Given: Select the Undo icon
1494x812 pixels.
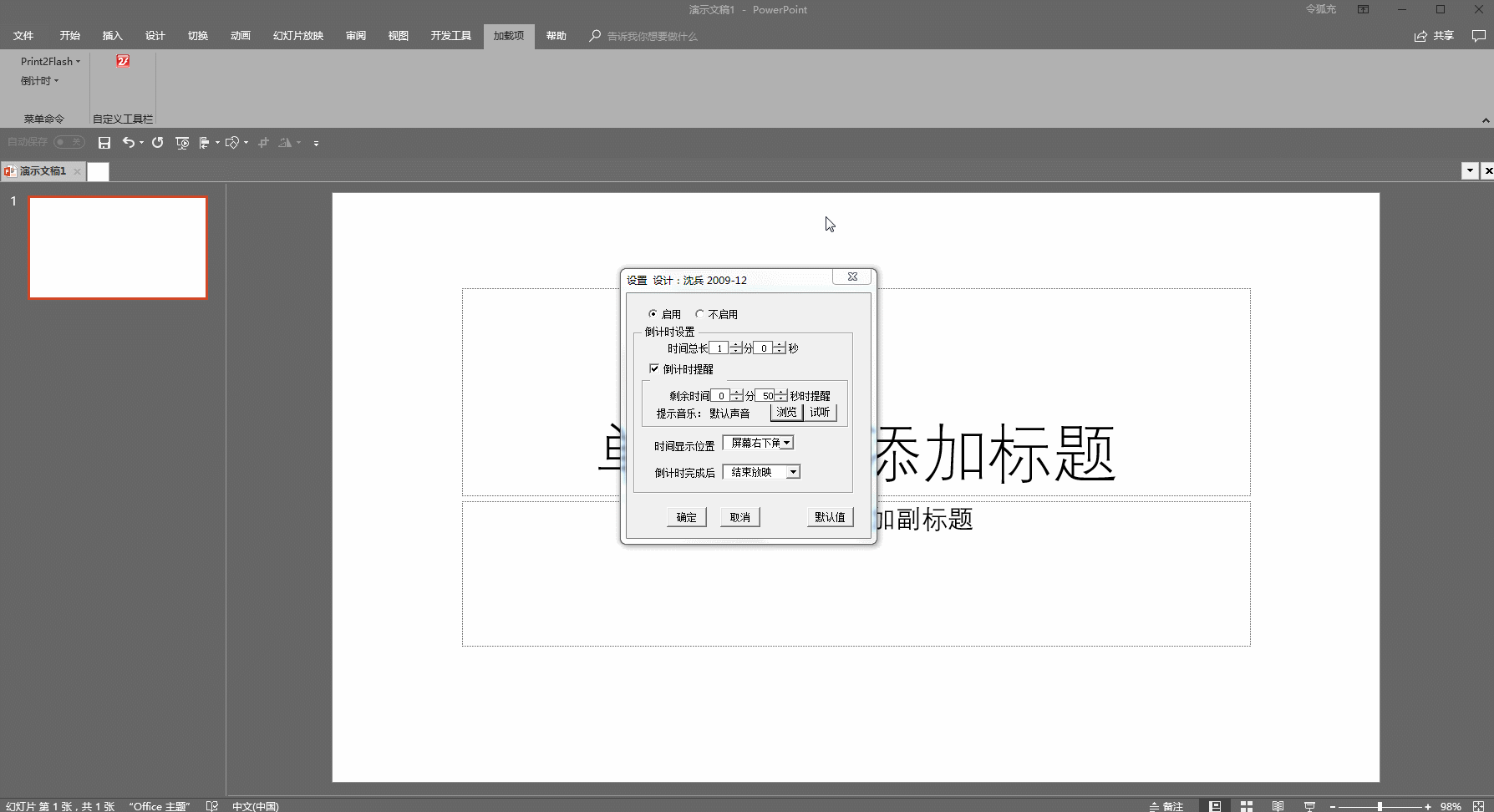Looking at the screenshot, I should coord(128,142).
